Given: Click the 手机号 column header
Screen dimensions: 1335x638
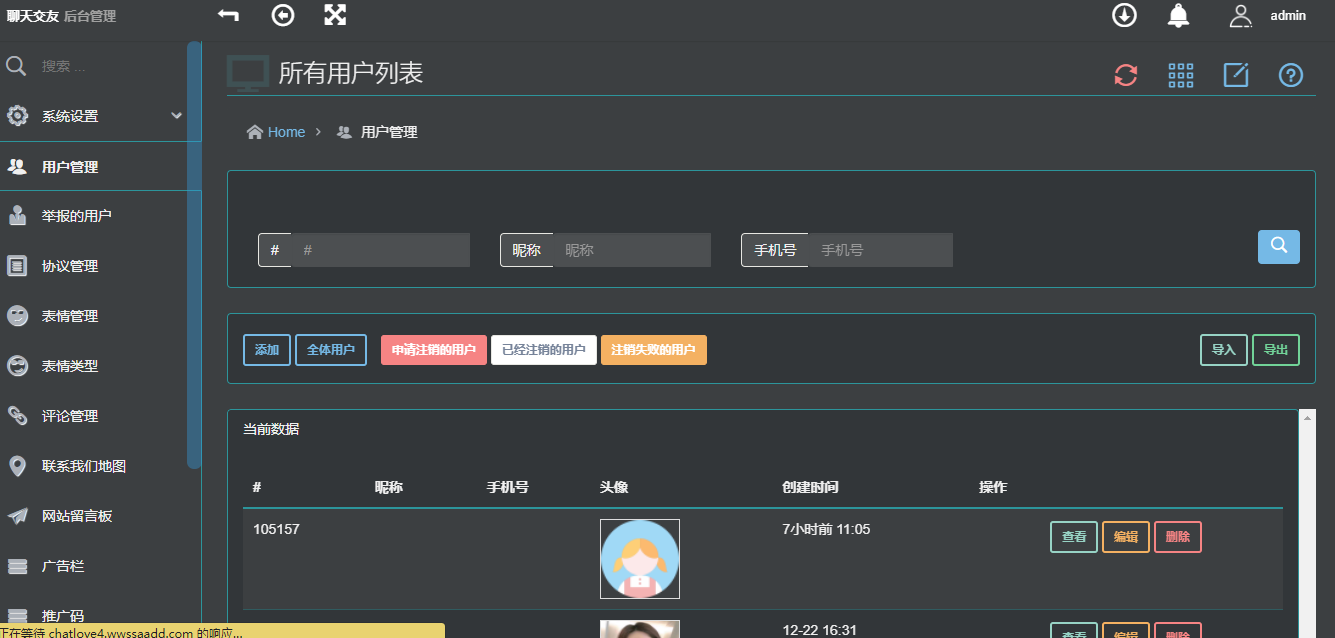Looking at the screenshot, I should pyautogui.click(x=508, y=487).
